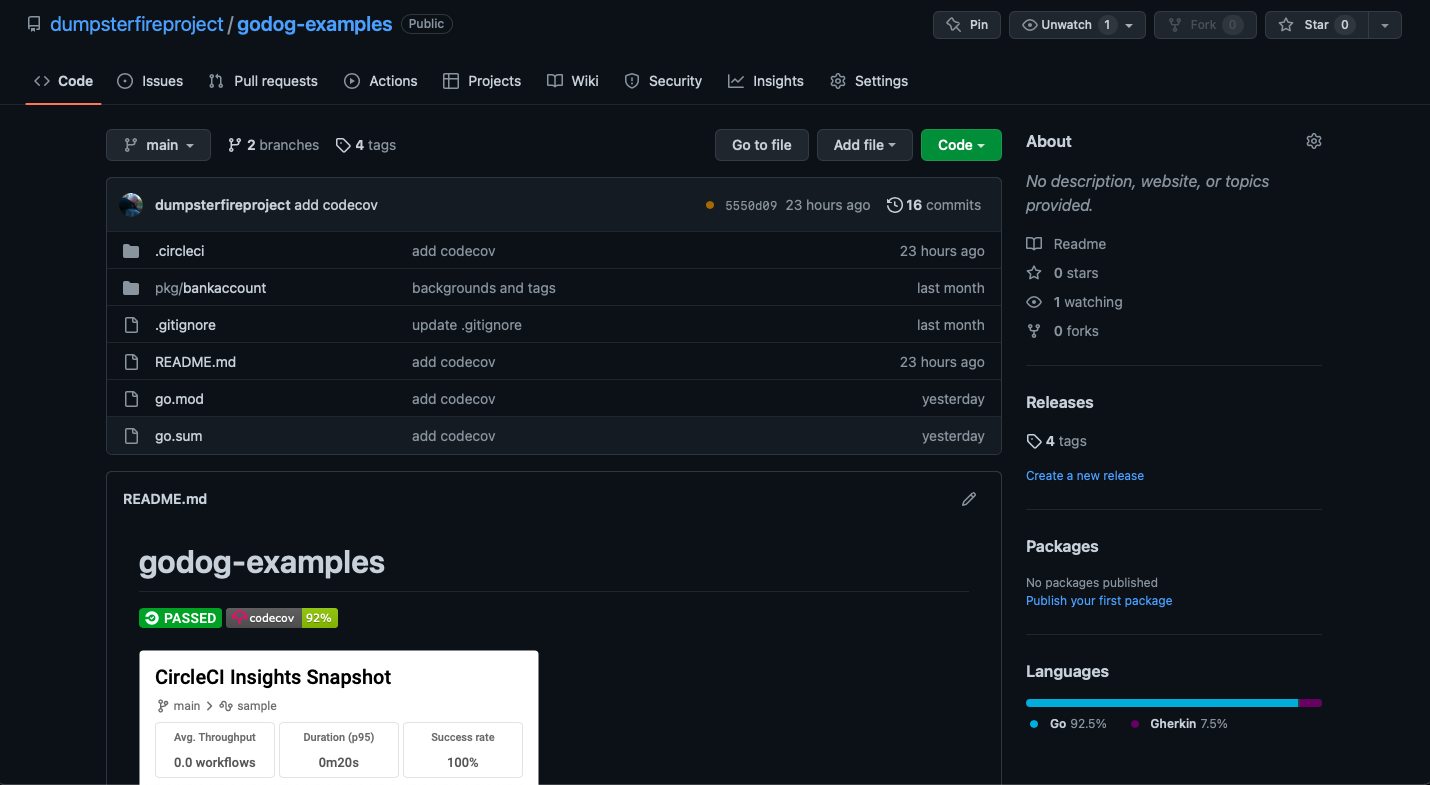Screen dimensions: 1430x785
Task: Click Publish your first package link
Action: point(1099,601)
